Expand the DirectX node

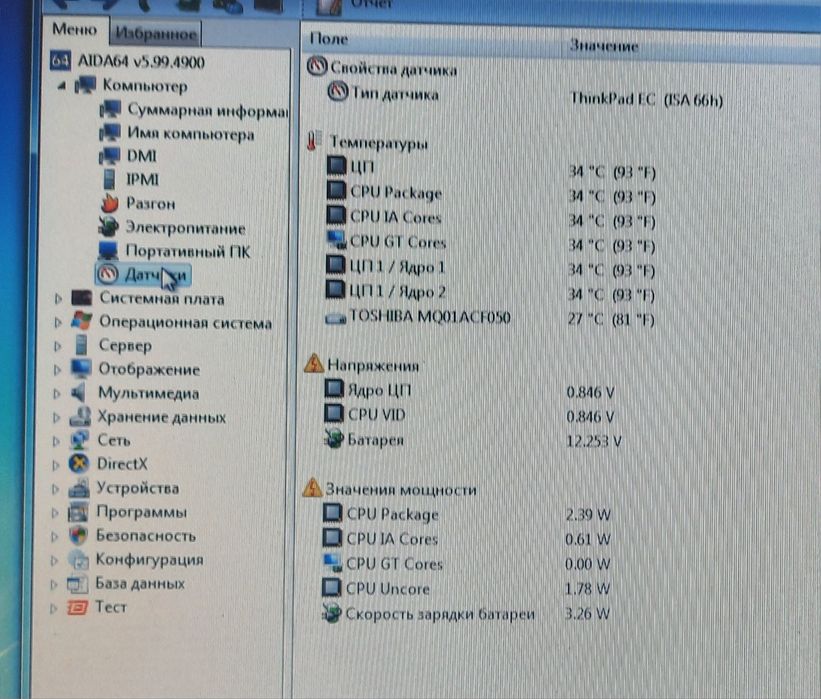pos(56,464)
